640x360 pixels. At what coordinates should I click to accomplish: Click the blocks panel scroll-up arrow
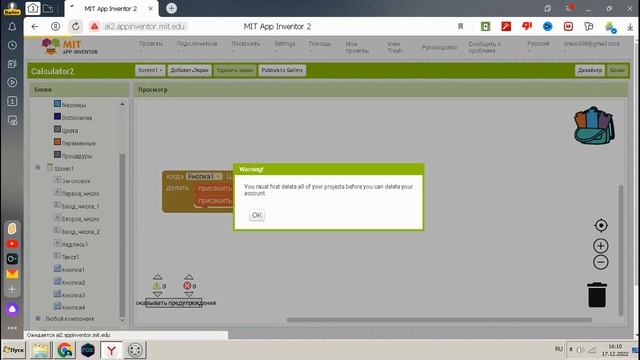point(122,104)
